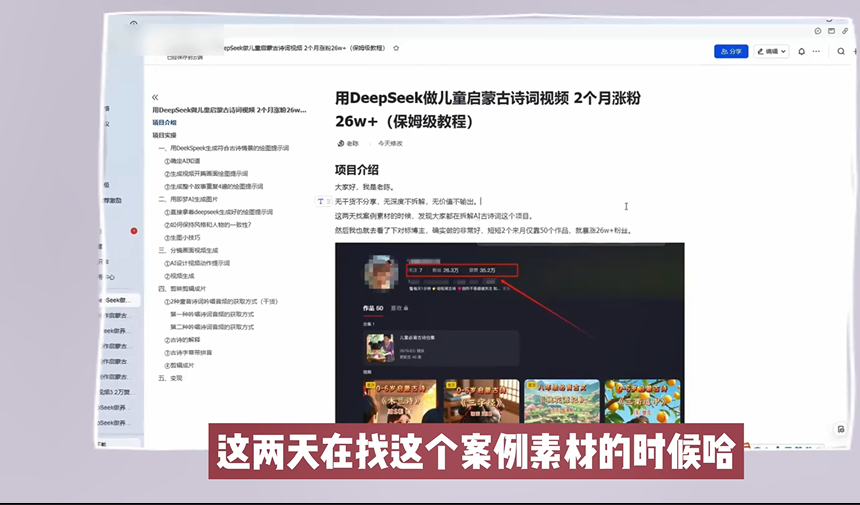The image size is (860, 505).
Task: Open outline item 第一种吟唱诗词音频的获取方式
Action: [212, 314]
